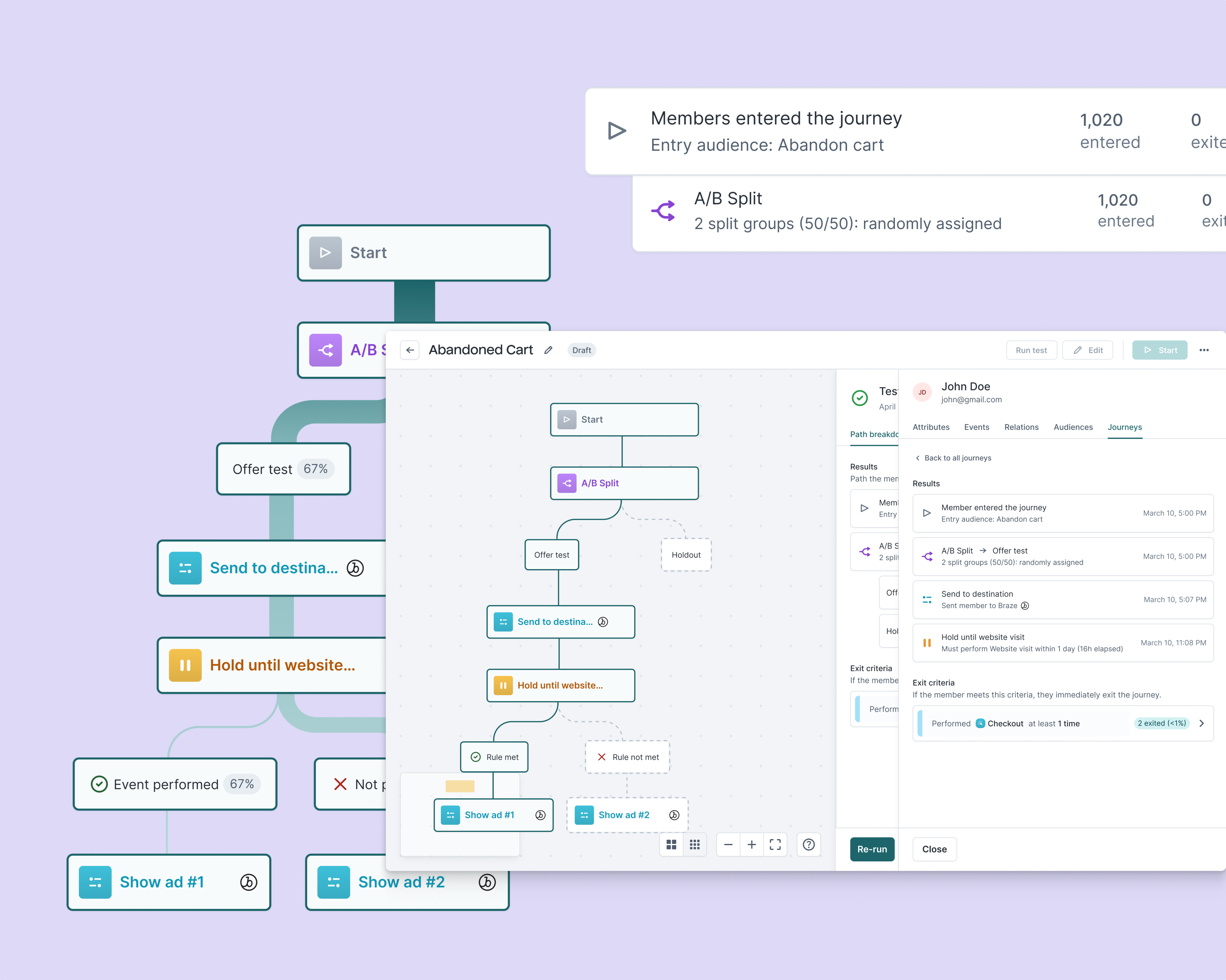
Task: Click pencil icon to rename Abandoned Cart
Action: pos(548,350)
